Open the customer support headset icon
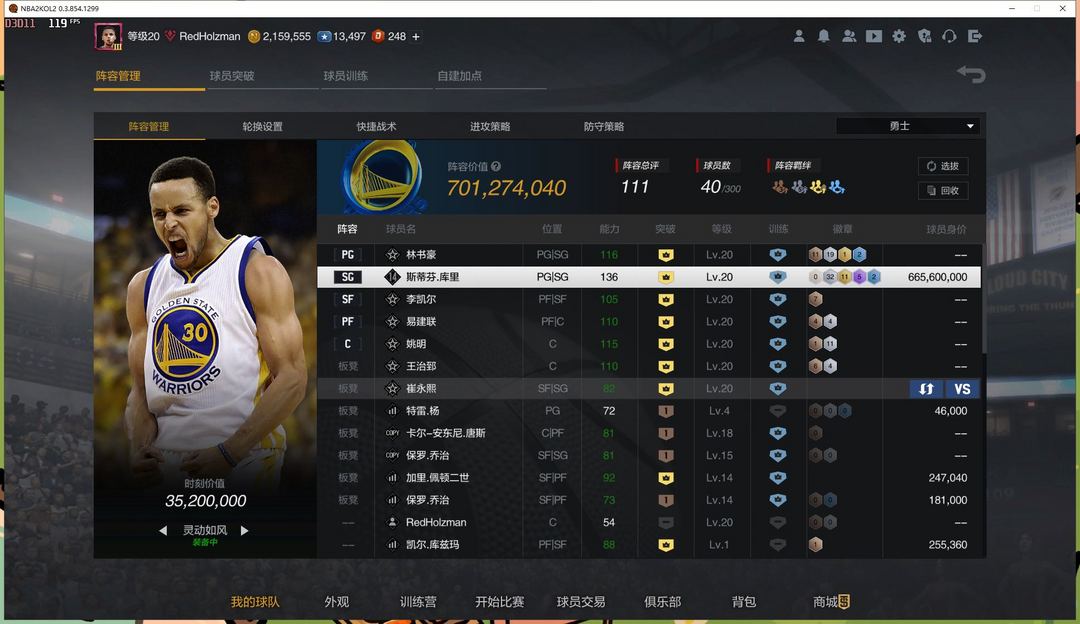 click(x=949, y=36)
